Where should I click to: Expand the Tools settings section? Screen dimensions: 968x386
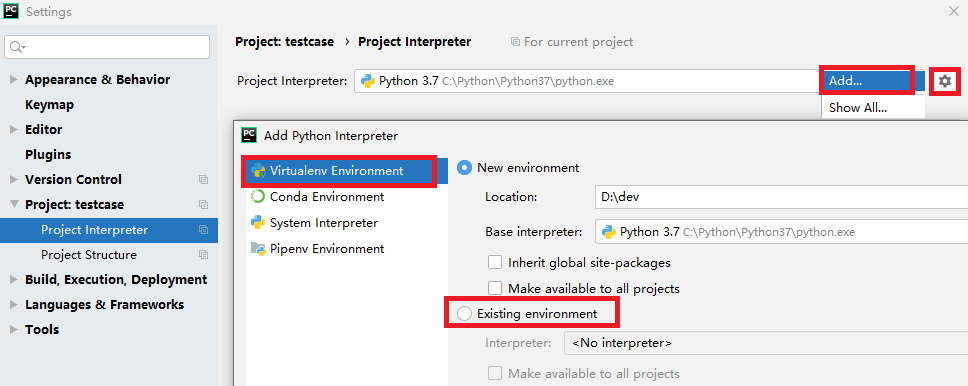[x=14, y=330]
